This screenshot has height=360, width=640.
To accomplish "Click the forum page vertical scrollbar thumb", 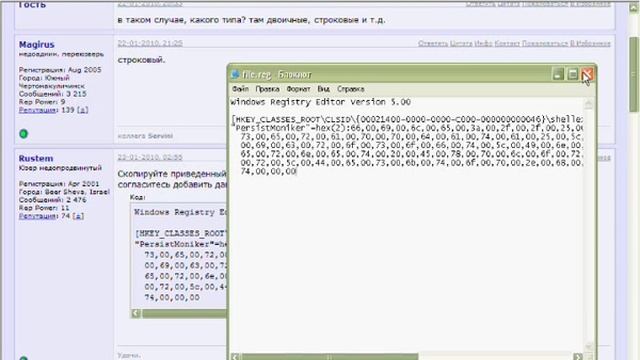I will tap(634, 74).
